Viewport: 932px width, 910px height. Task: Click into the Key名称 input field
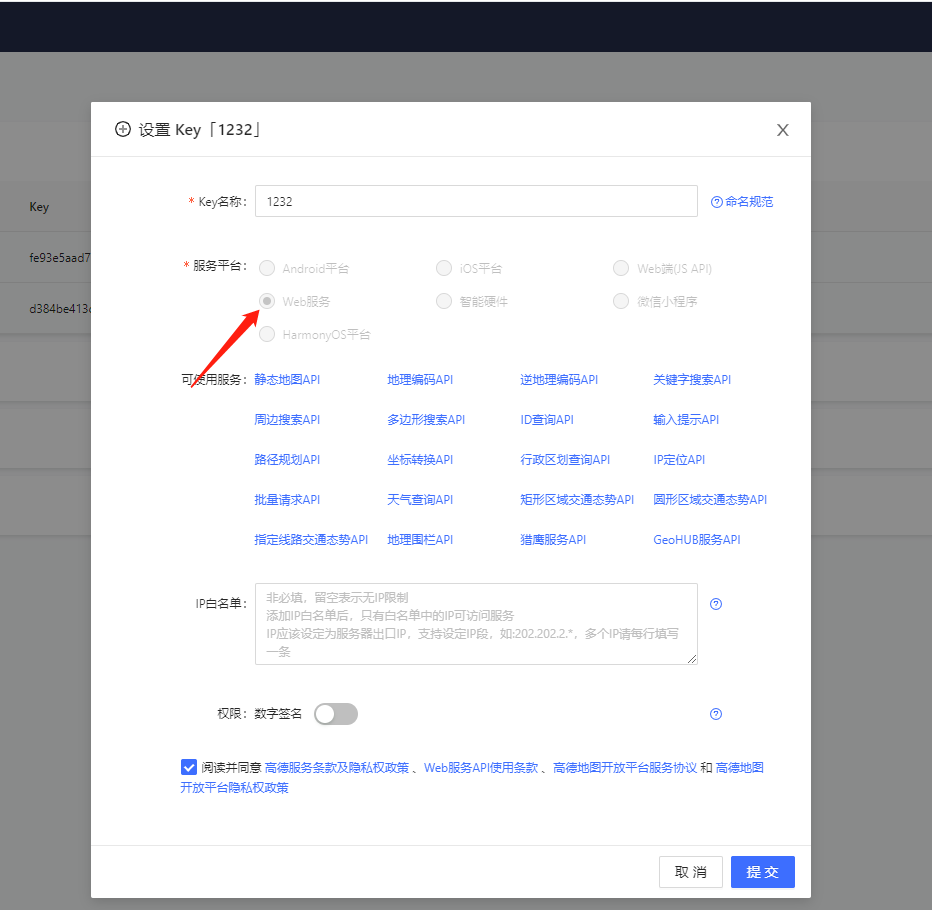476,201
